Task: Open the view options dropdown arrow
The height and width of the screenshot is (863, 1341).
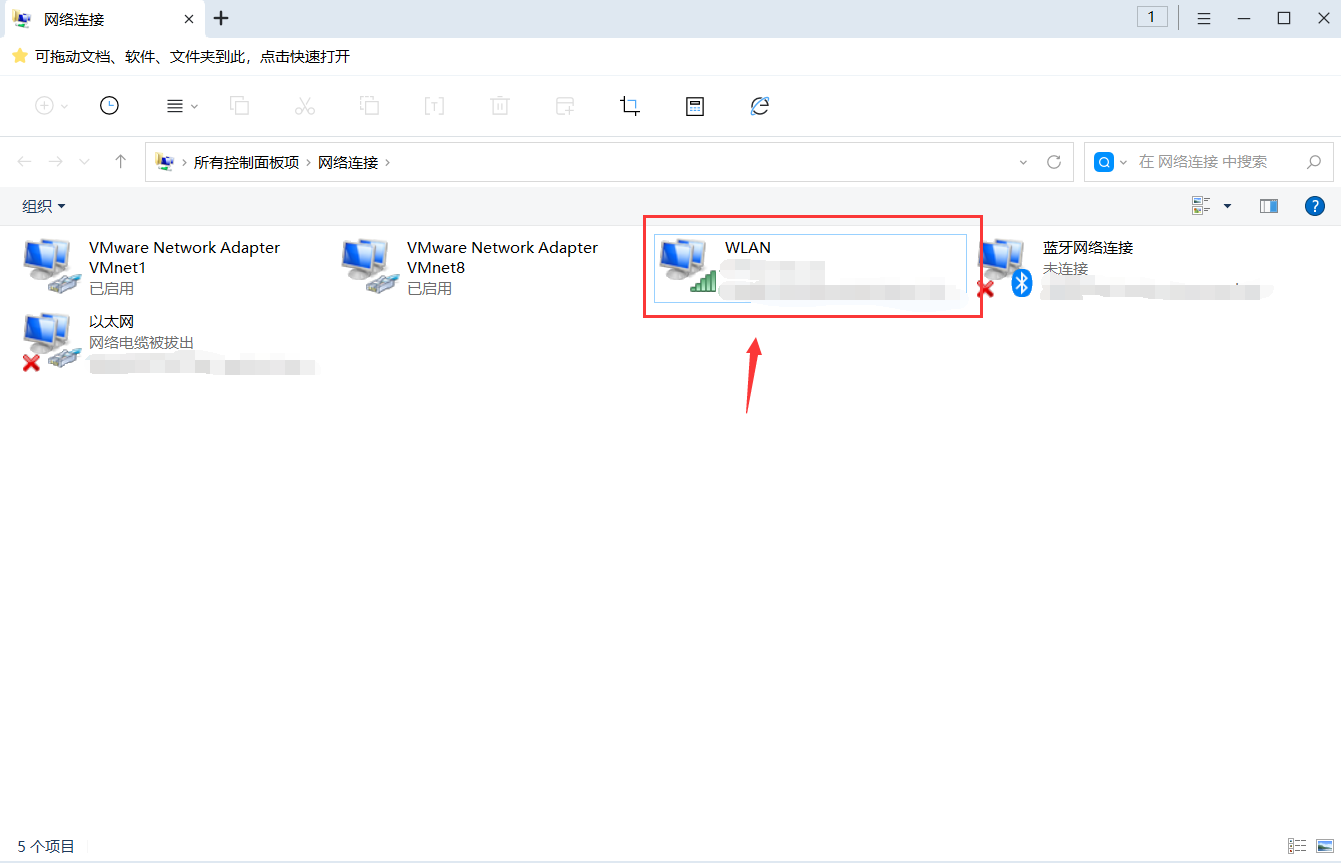Action: [x=1227, y=206]
